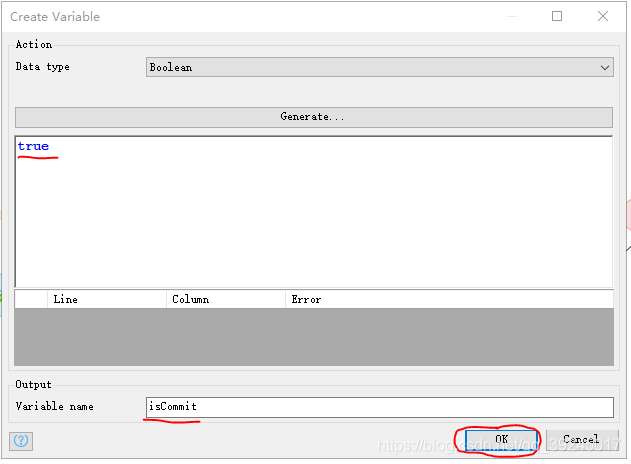Click the 'true' keyword in the expression
Viewport: 631px width, 464px height.
[x=33, y=146]
